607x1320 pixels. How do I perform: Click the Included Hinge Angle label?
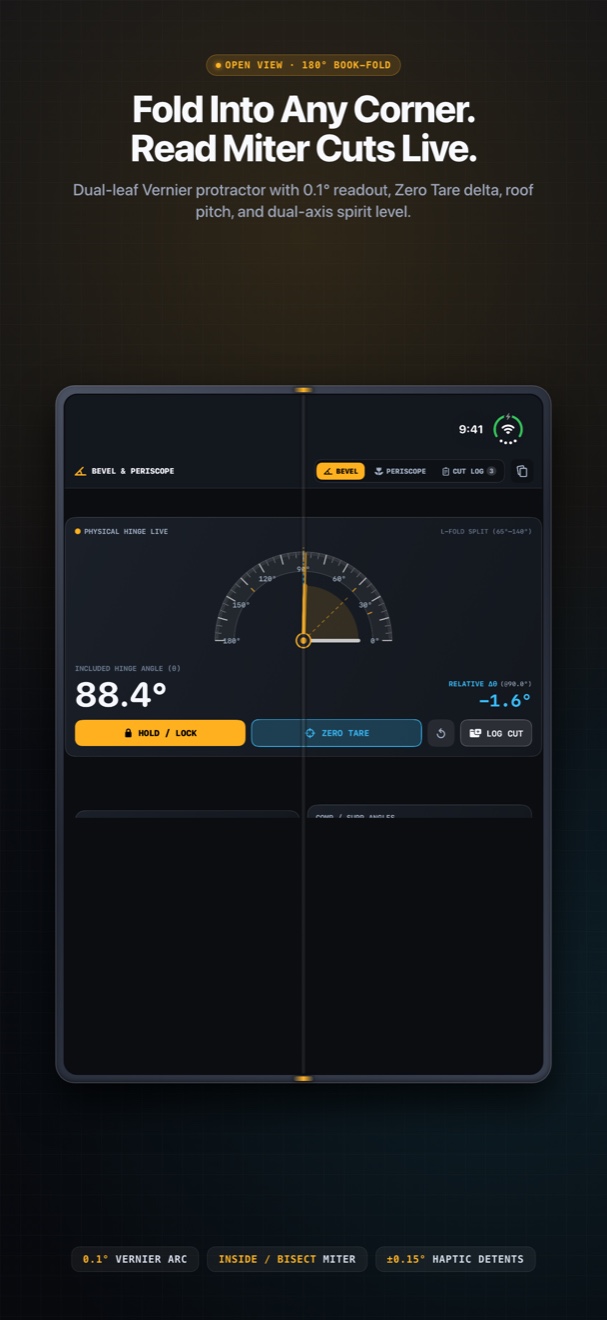128,668
